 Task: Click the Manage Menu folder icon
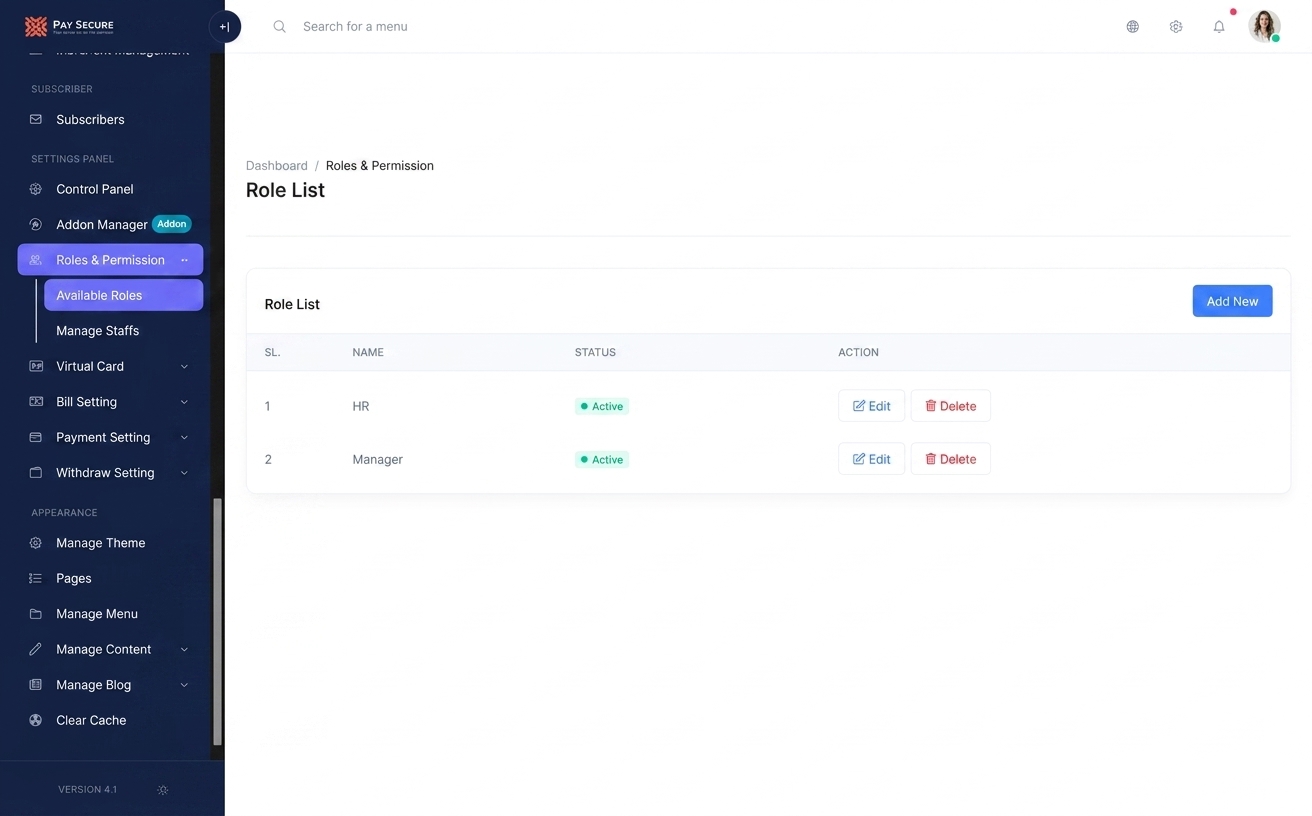coord(36,614)
